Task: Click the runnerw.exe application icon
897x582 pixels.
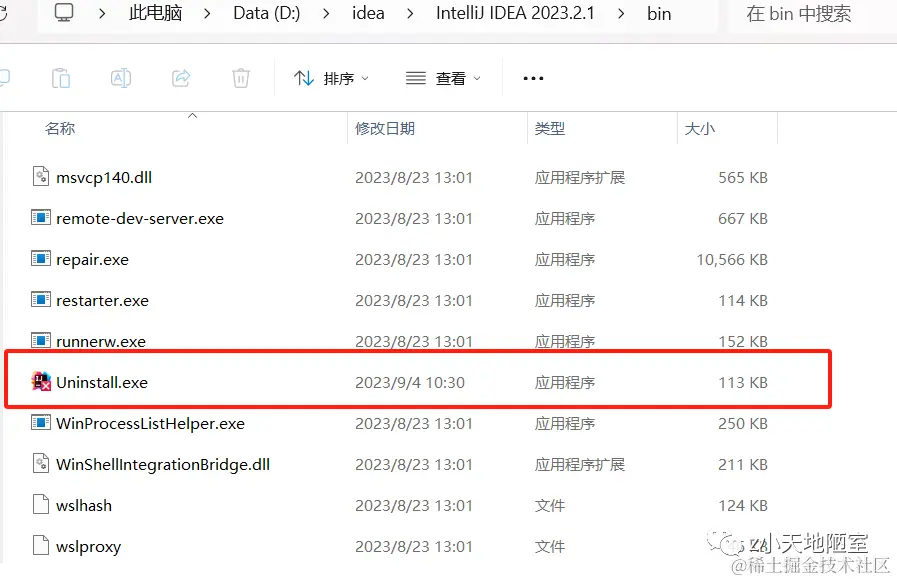Action: pyautogui.click(x=41, y=341)
